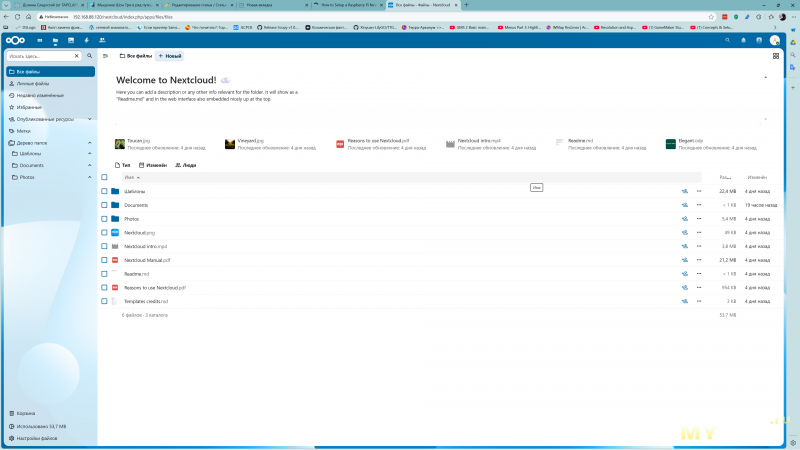Go to Избранные in the sidebar

(30, 107)
